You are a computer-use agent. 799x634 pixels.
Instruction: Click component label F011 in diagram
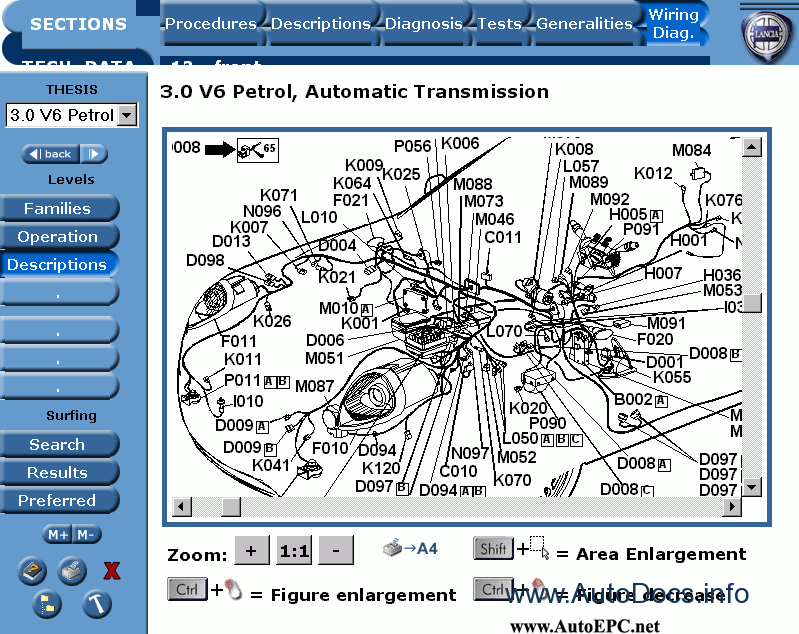(x=238, y=341)
